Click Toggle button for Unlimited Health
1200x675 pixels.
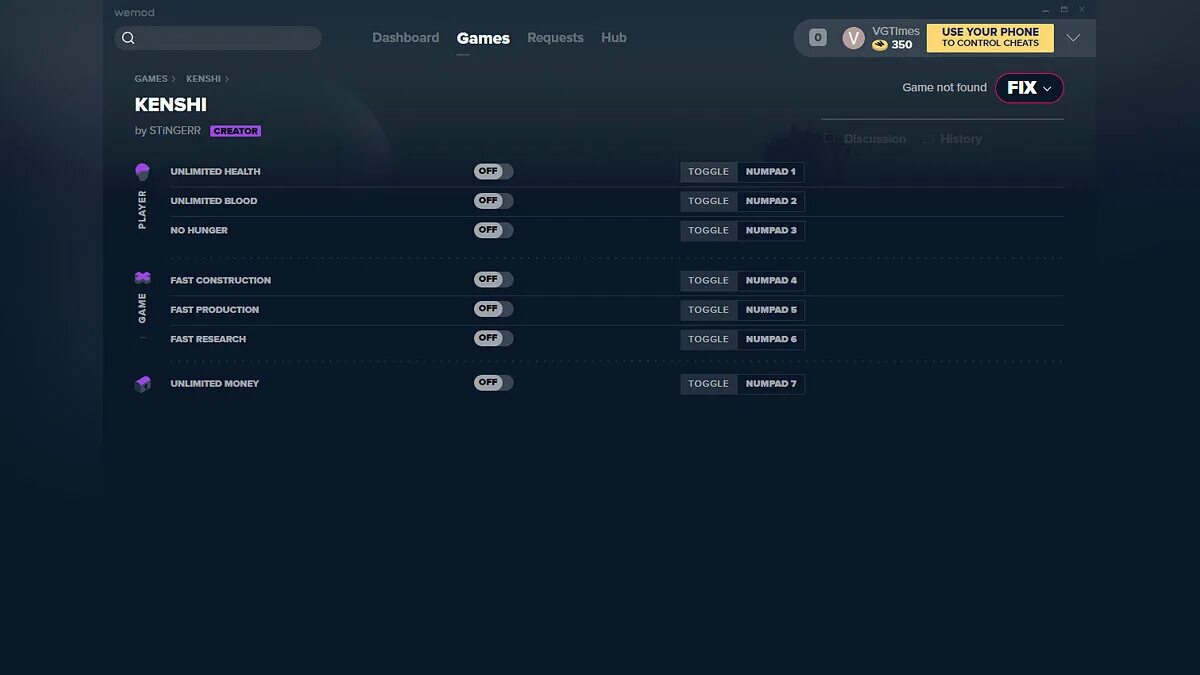[709, 172]
